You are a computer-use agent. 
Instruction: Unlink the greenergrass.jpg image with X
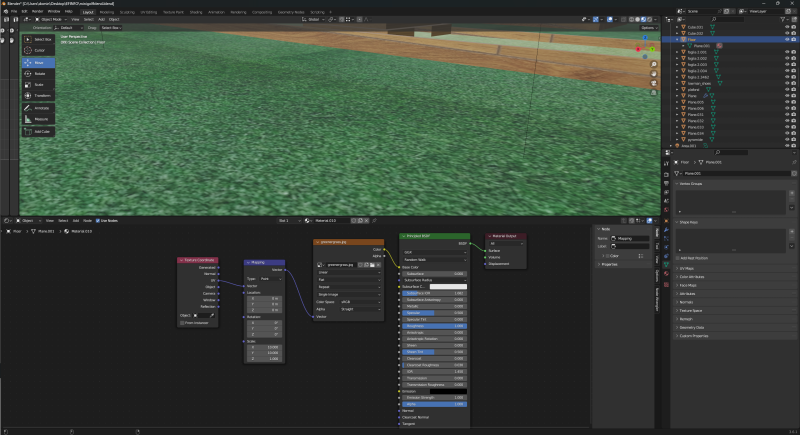[378, 265]
